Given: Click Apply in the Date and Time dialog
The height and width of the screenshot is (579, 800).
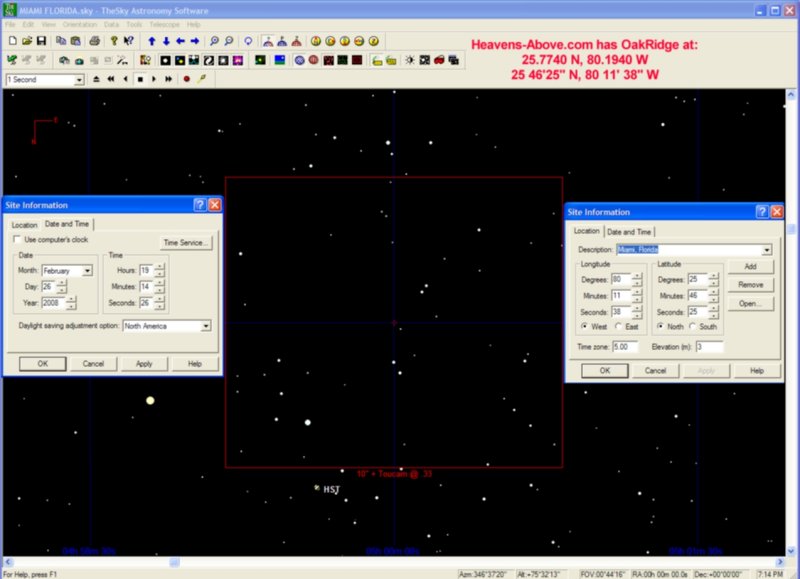Looking at the screenshot, I should (x=144, y=364).
